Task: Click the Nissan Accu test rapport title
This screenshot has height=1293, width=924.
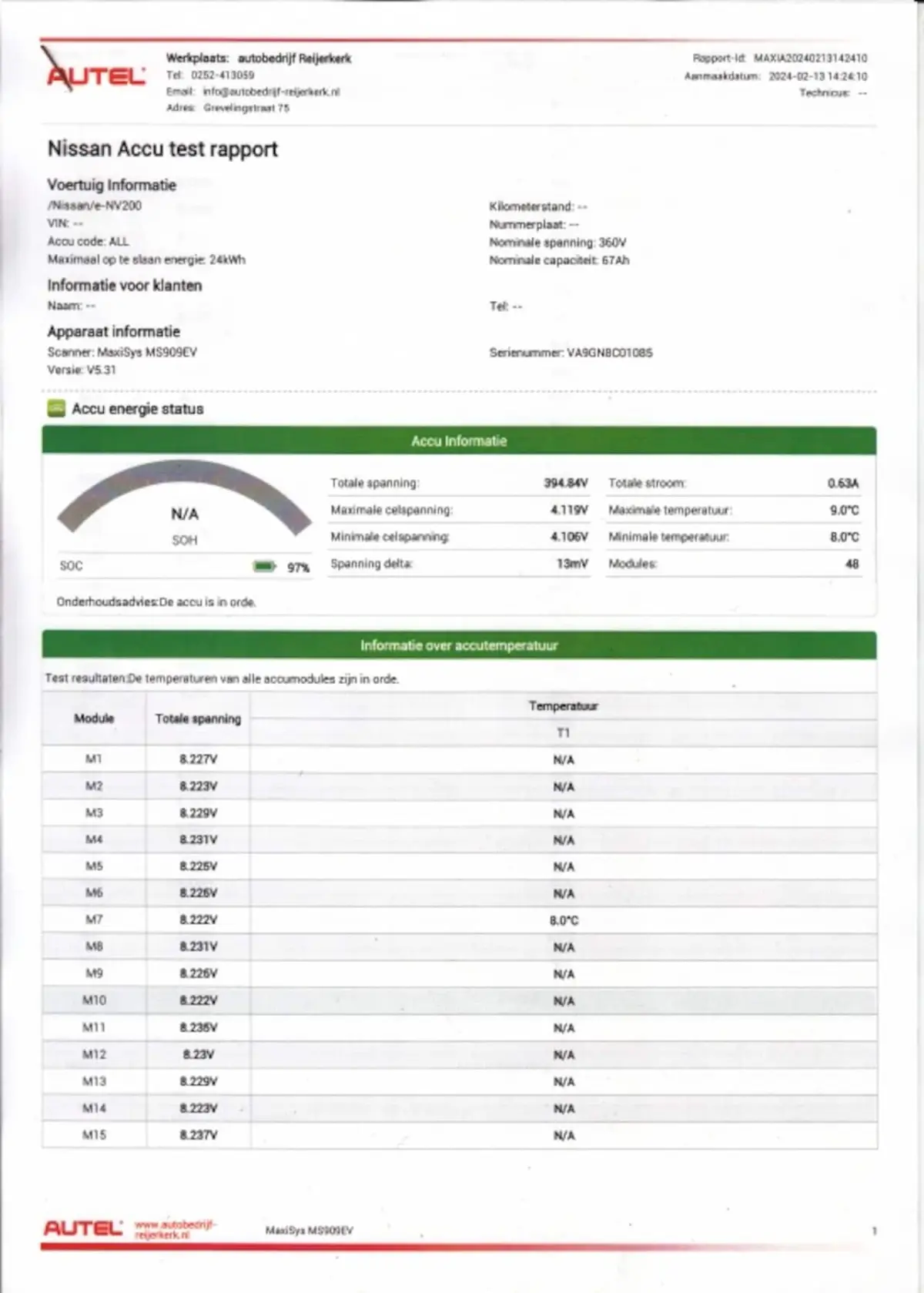Action: 162,149
